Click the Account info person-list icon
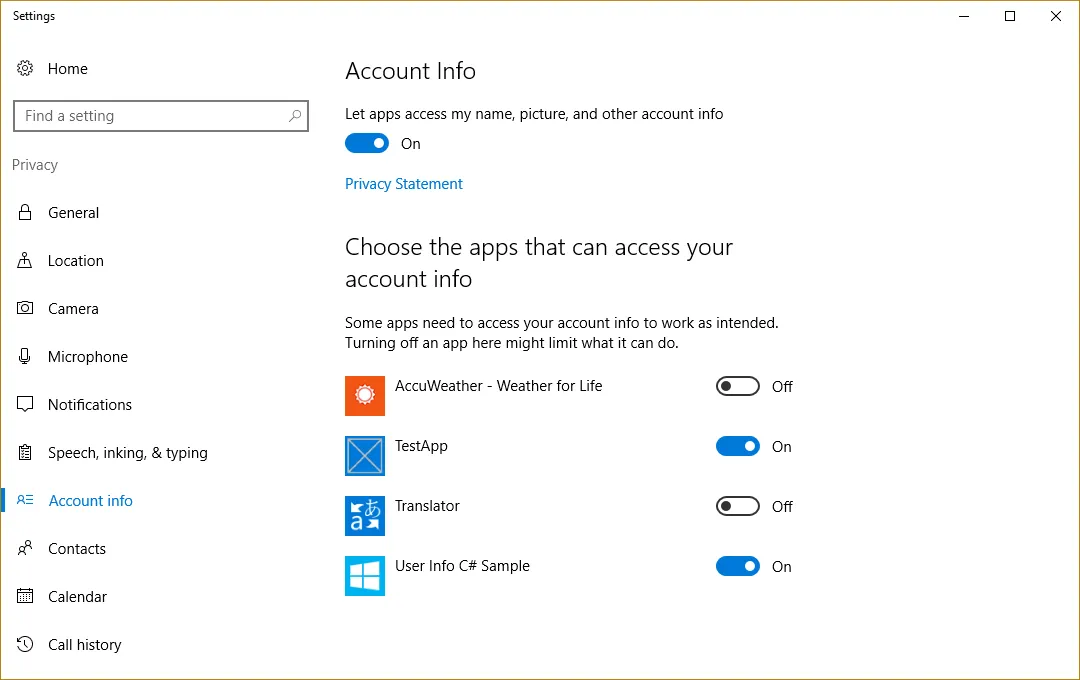This screenshot has width=1080, height=680. tap(25, 500)
